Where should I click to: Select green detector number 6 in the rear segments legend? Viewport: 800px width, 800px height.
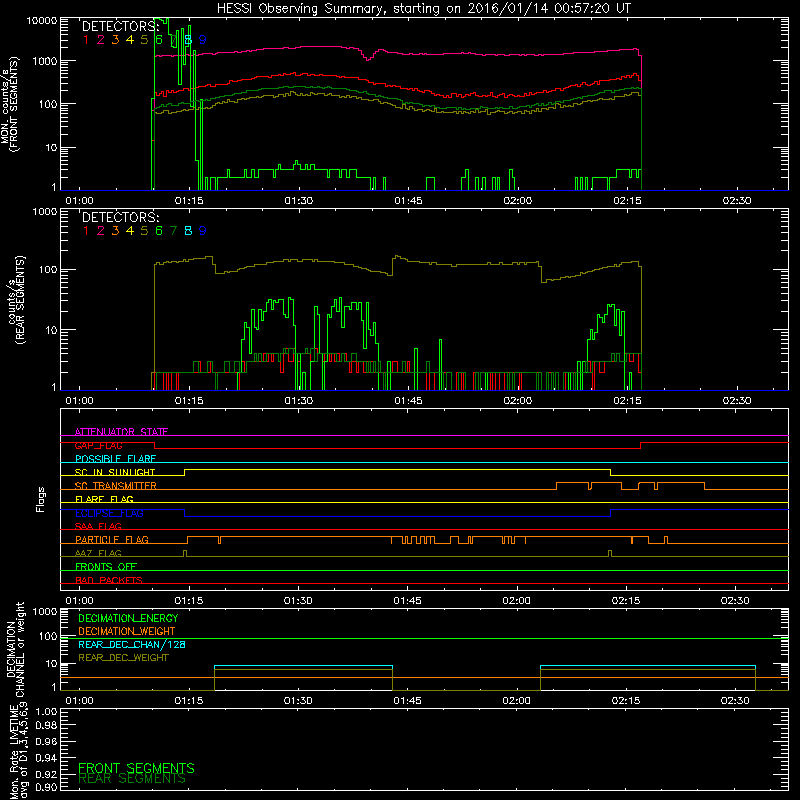tap(159, 231)
